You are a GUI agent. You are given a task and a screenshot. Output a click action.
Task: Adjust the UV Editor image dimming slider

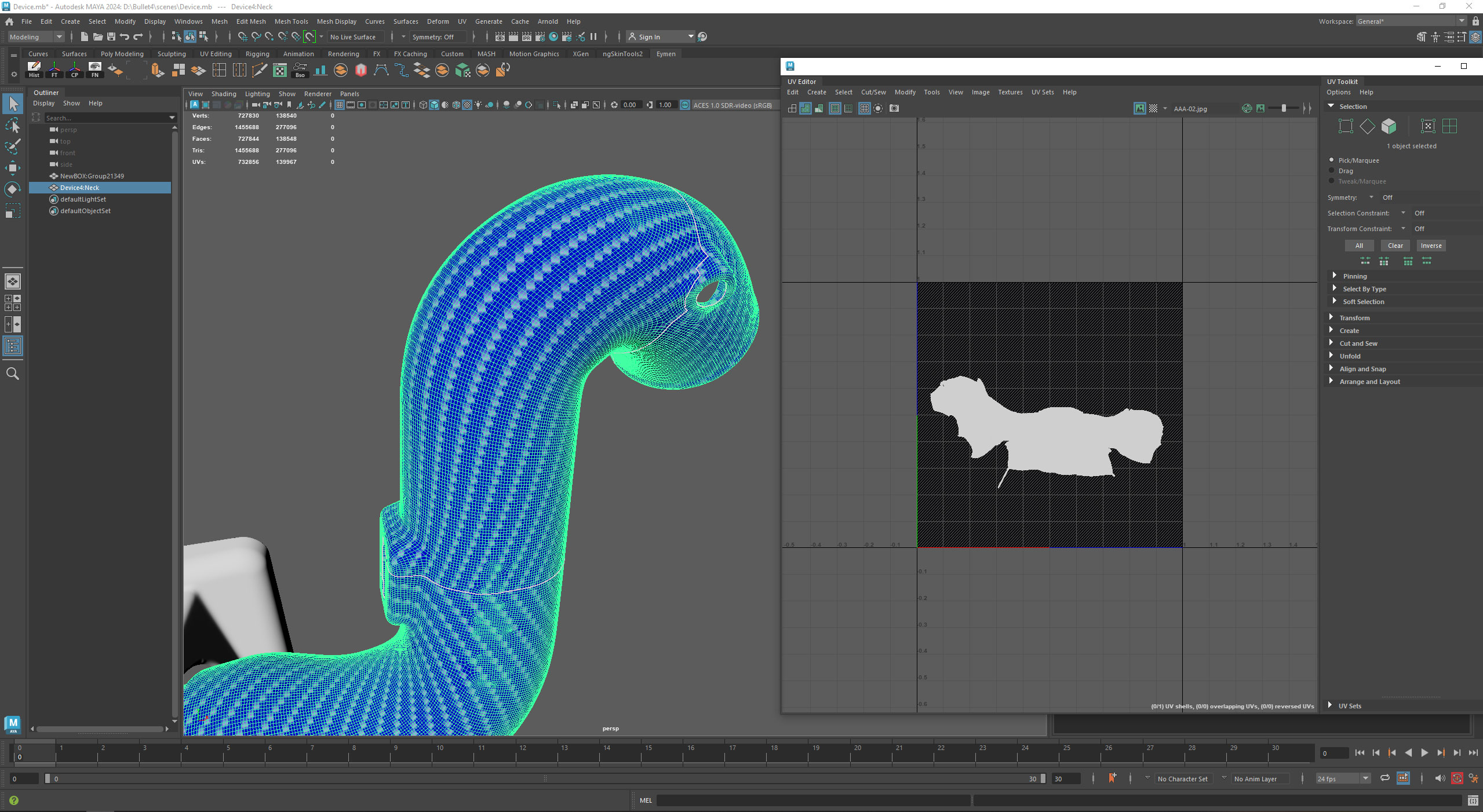pyautogui.click(x=1284, y=108)
